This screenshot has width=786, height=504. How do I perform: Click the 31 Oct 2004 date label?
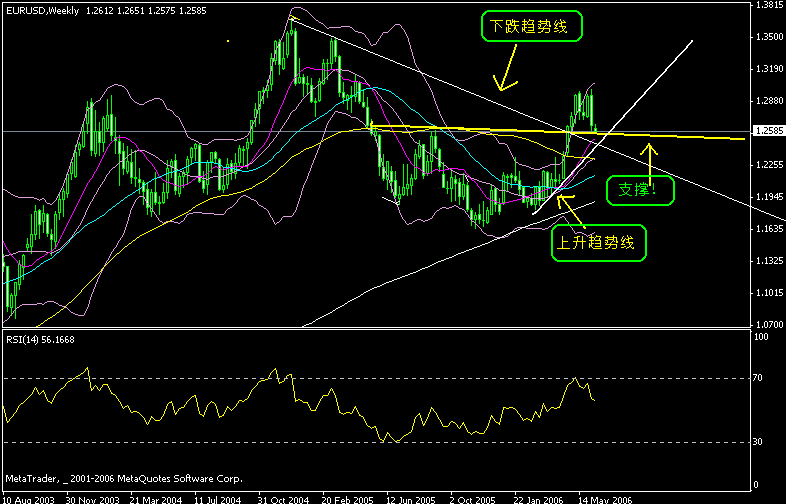click(x=283, y=500)
